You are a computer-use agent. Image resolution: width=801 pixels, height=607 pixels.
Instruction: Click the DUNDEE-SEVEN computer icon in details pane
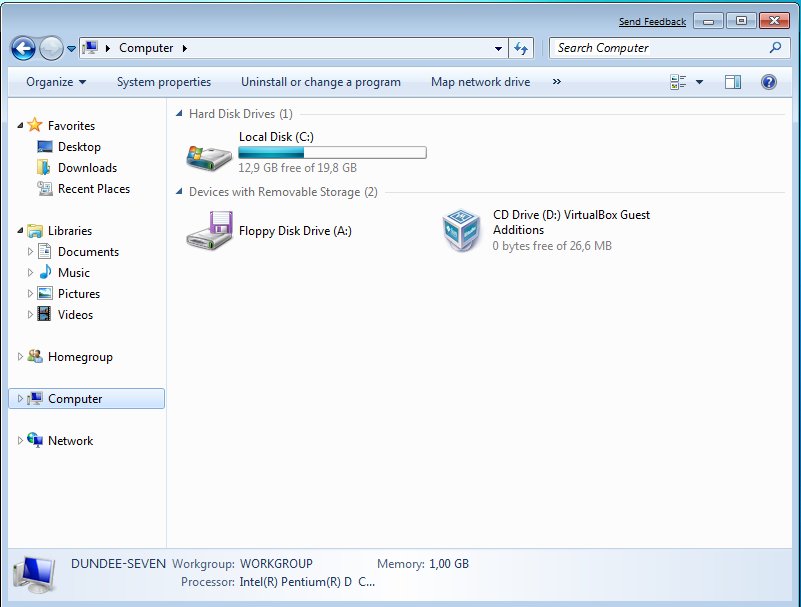34,574
